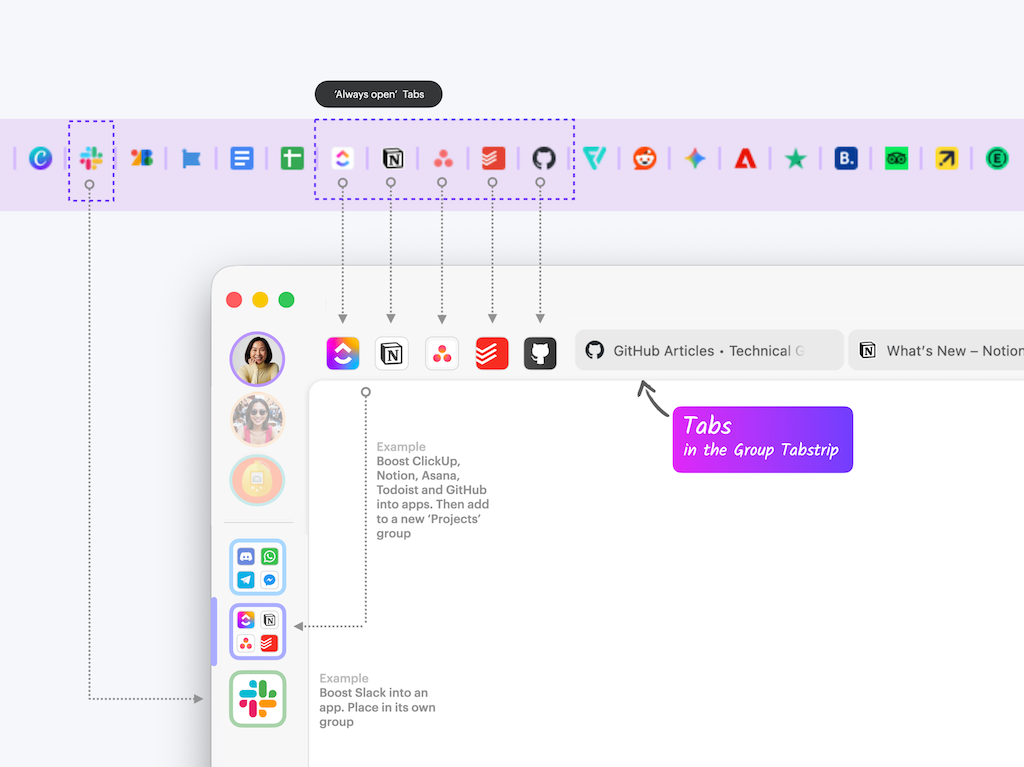Select the Todoist app in the window toolbar

click(x=492, y=353)
